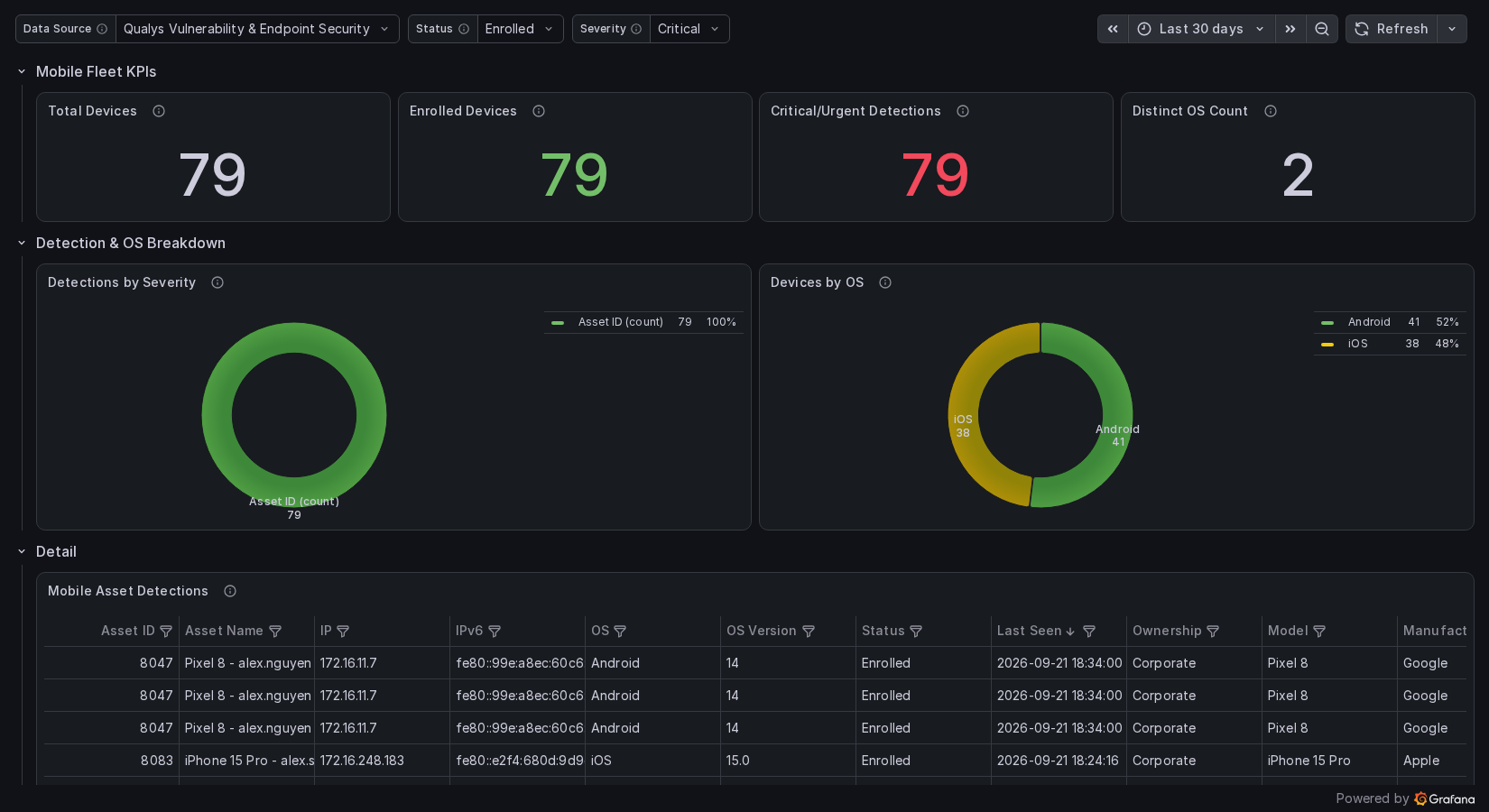Click the Mobile Asset Detections panel title
Screen dimensions: 1489x812
(x=128, y=591)
